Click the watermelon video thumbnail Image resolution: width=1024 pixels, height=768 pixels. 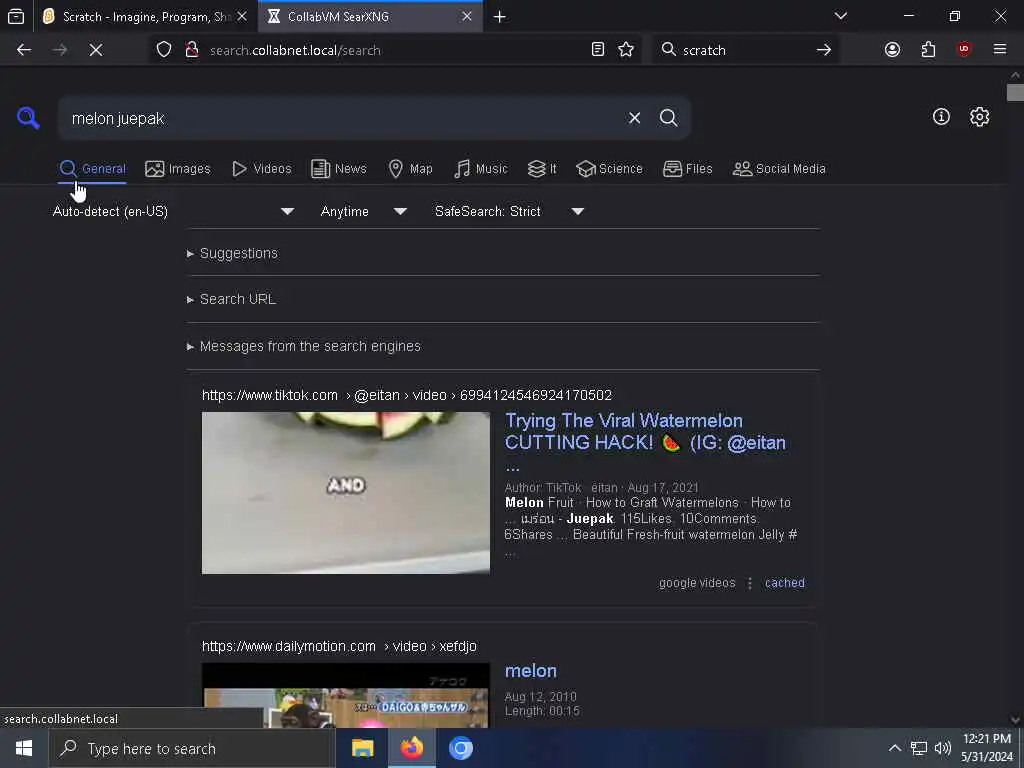coord(345,493)
